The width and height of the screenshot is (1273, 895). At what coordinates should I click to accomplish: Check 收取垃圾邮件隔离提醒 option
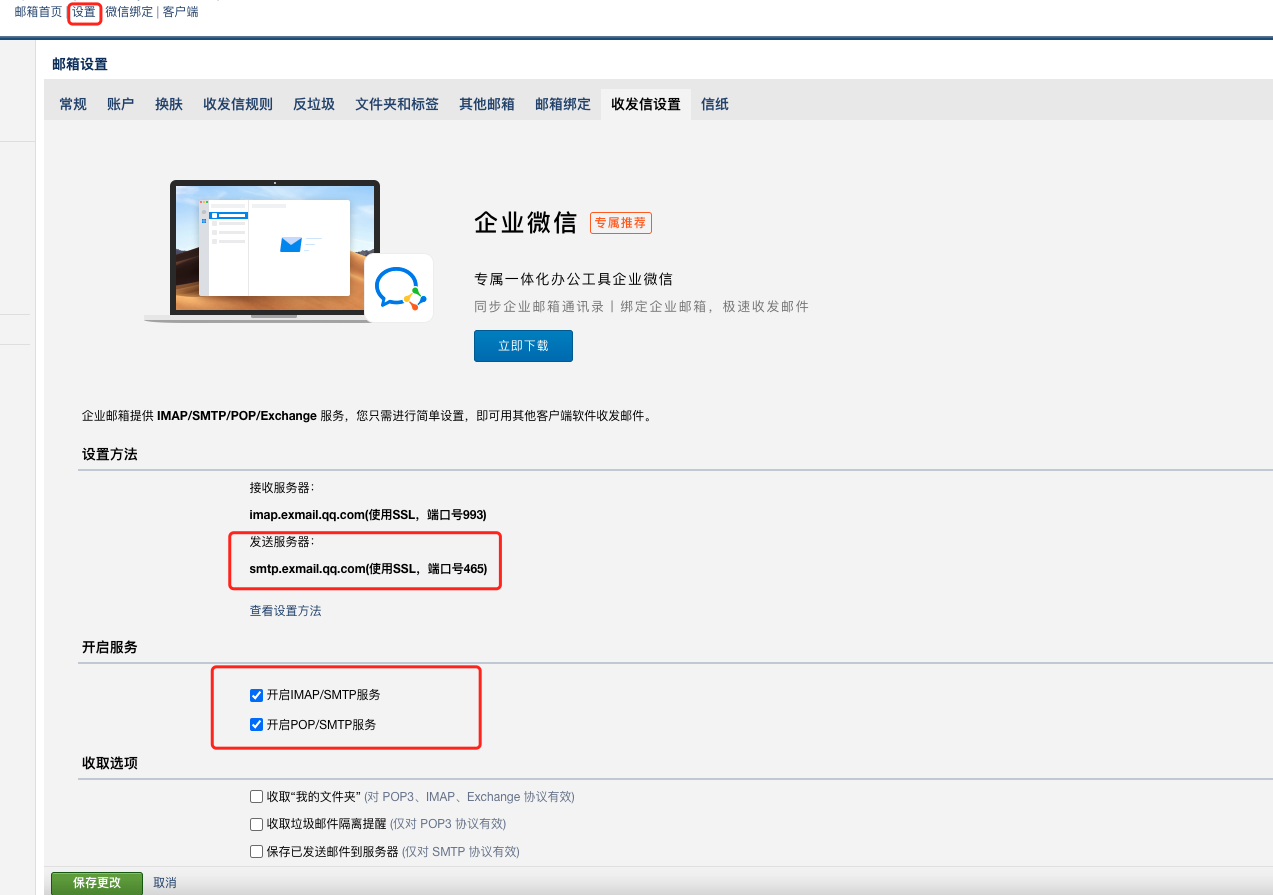point(257,824)
